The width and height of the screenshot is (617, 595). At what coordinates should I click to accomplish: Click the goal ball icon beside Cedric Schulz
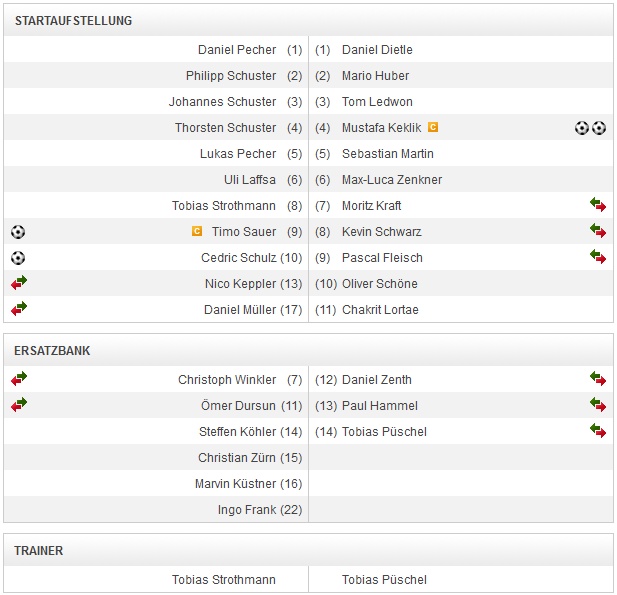(18, 258)
